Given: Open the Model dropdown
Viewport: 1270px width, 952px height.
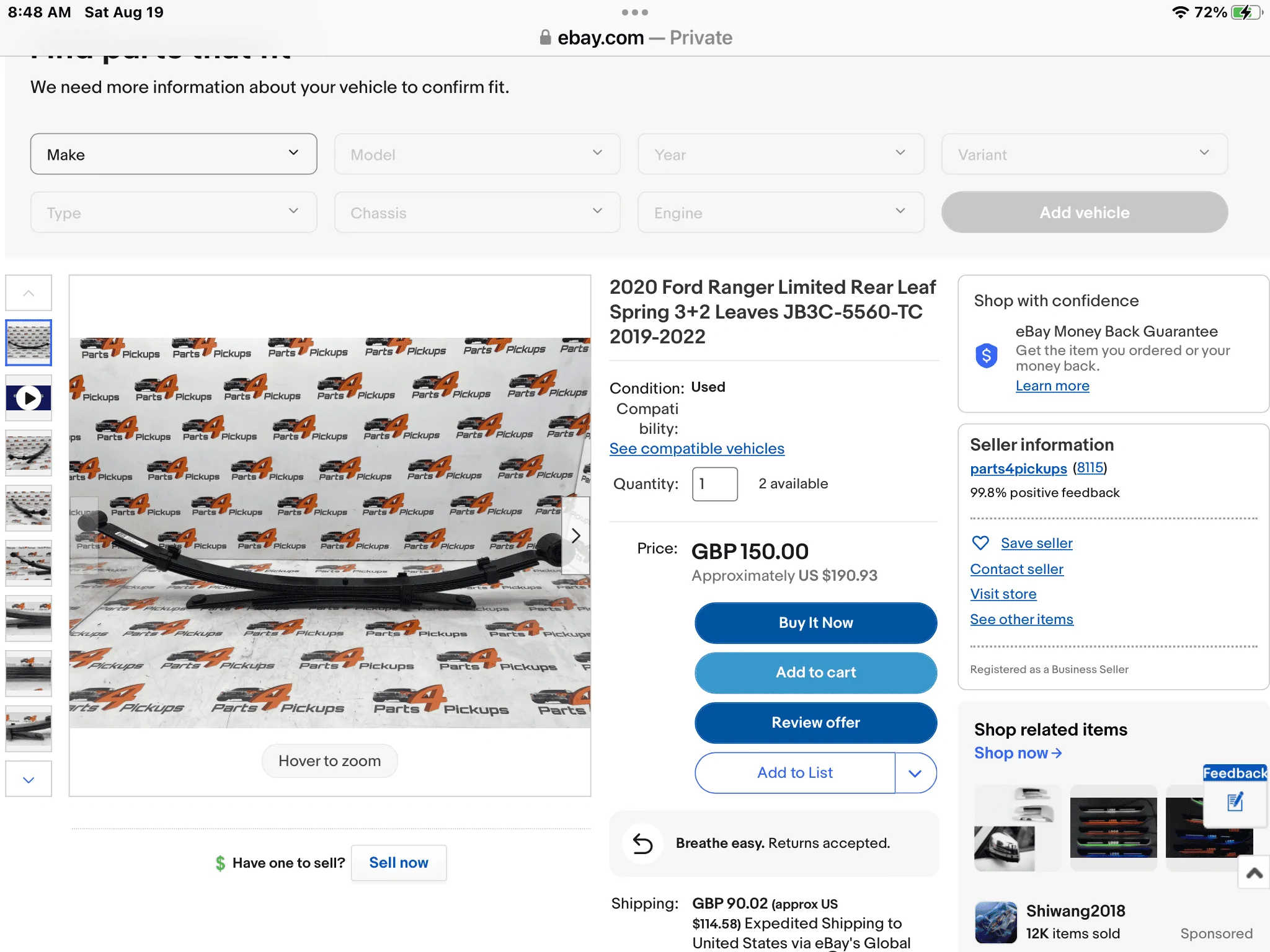Looking at the screenshot, I should pyautogui.click(x=477, y=154).
